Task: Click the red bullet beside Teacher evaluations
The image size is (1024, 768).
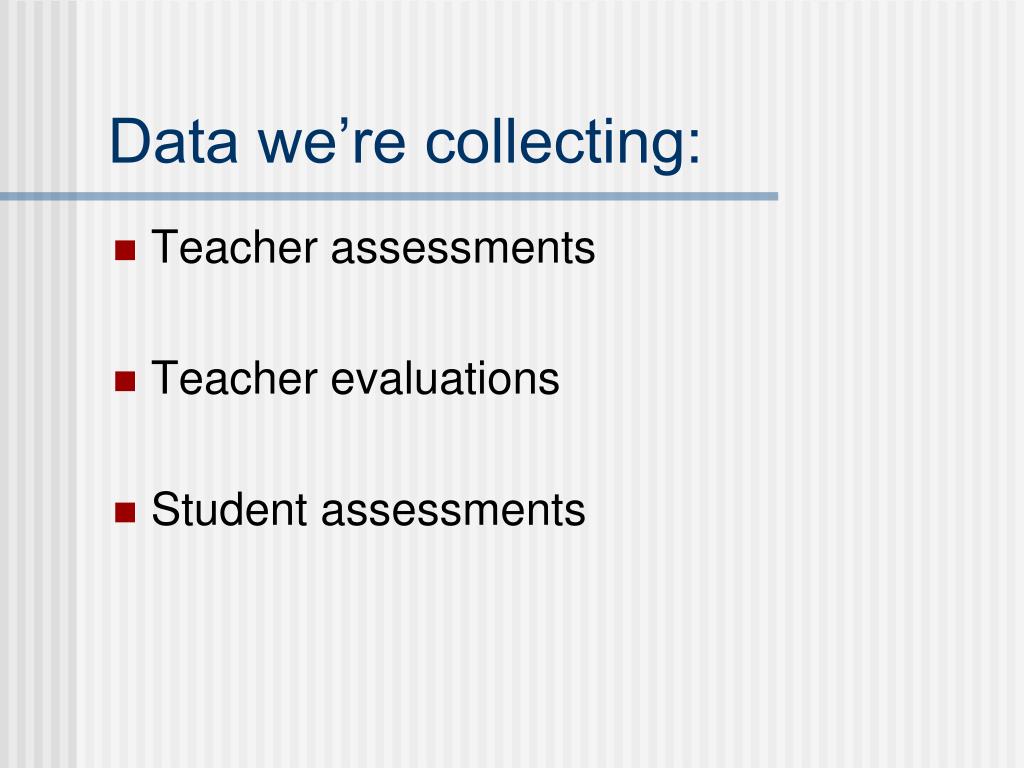Action: tap(125, 381)
